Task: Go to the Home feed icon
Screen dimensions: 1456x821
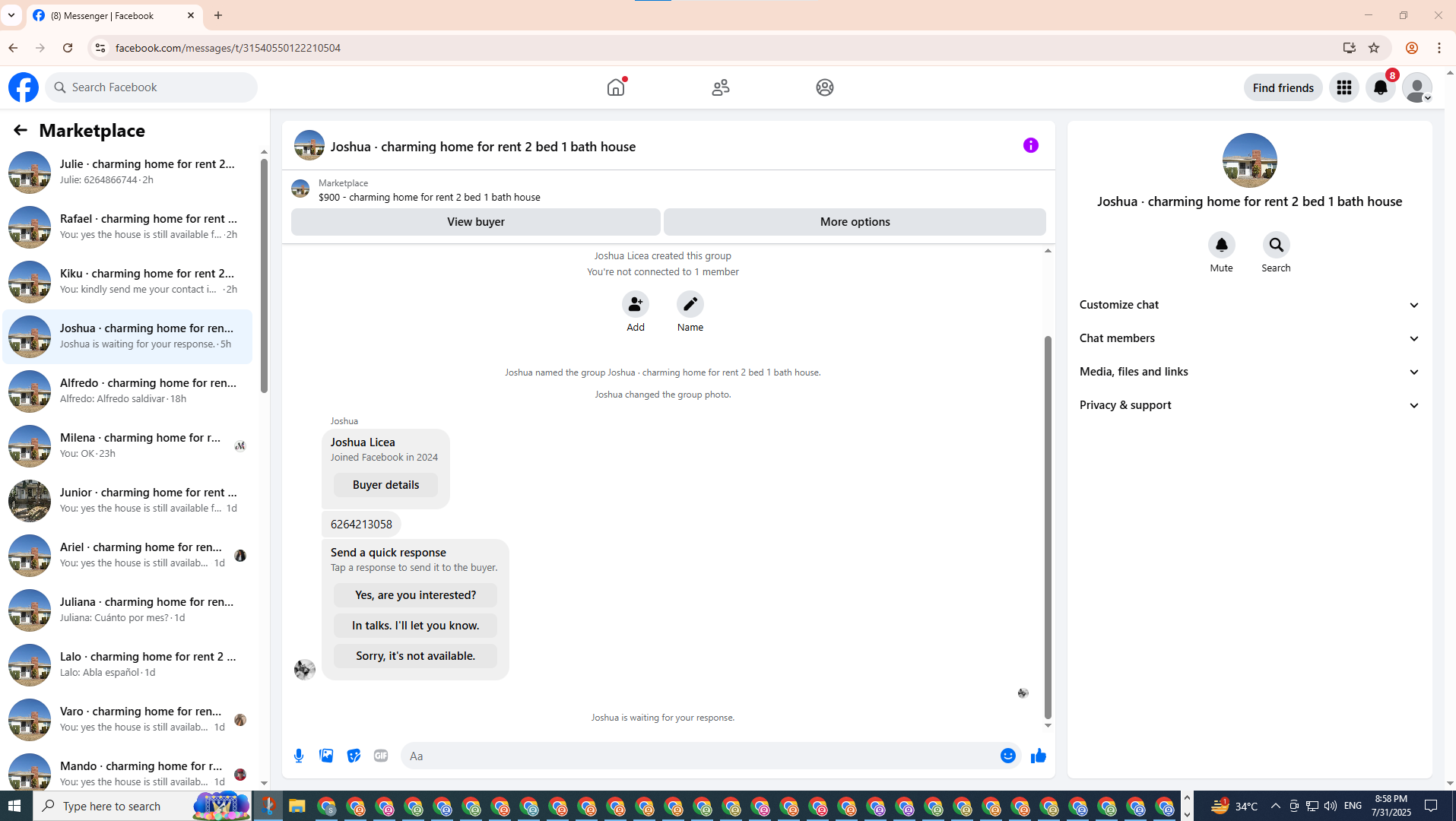Action: click(x=616, y=87)
